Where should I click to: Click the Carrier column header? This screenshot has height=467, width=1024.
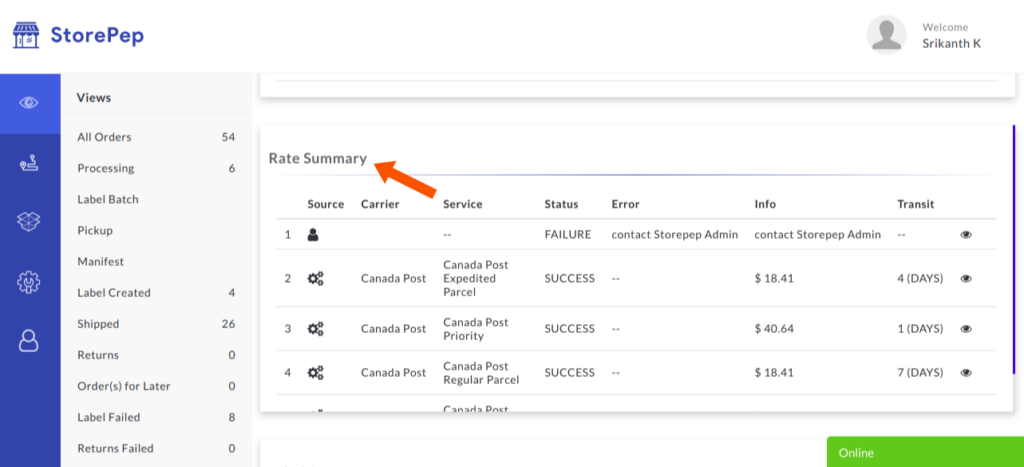click(x=380, y=204)
